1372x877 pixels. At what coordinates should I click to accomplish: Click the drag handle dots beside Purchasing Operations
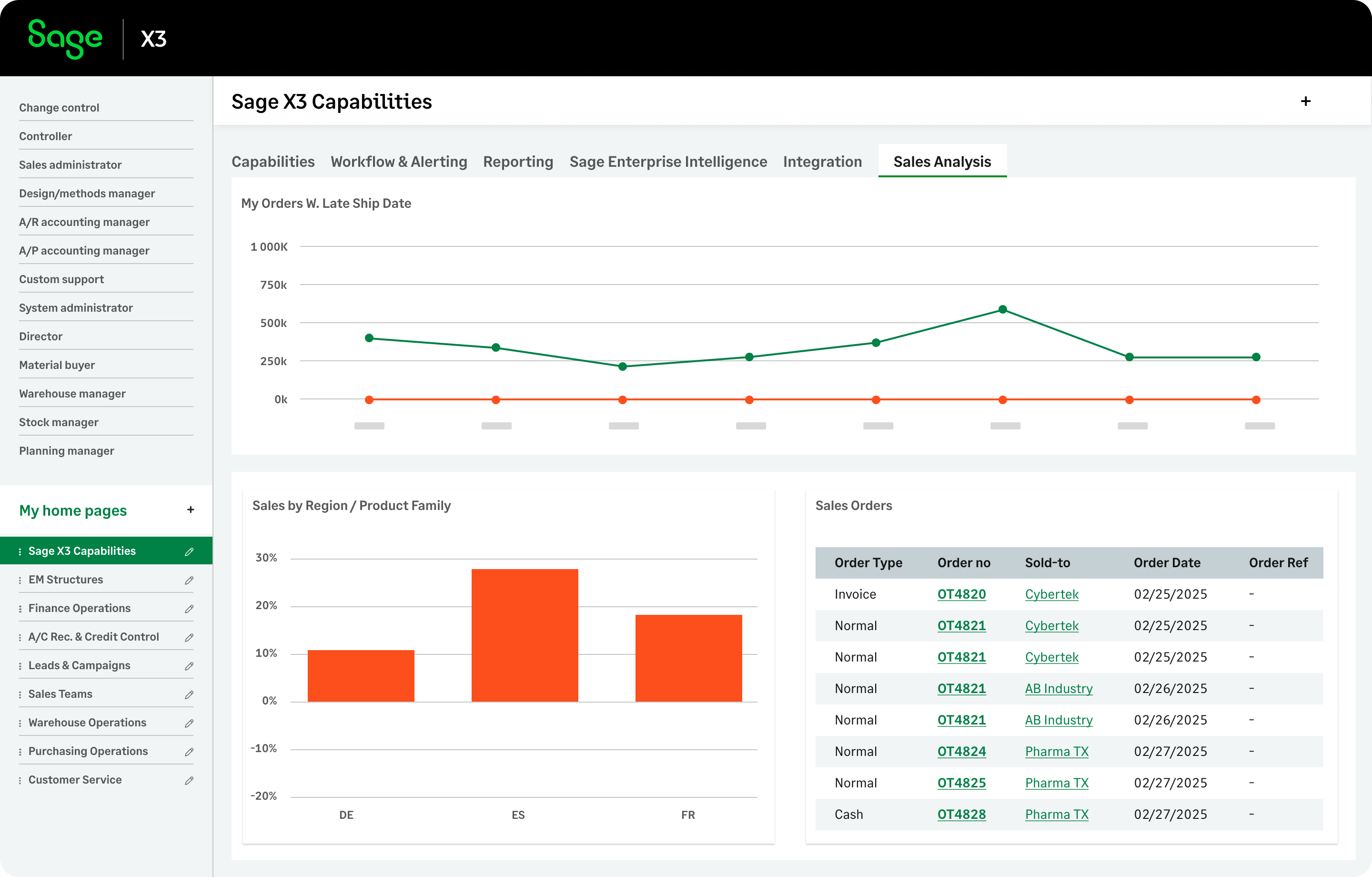(x=20, y=752)
